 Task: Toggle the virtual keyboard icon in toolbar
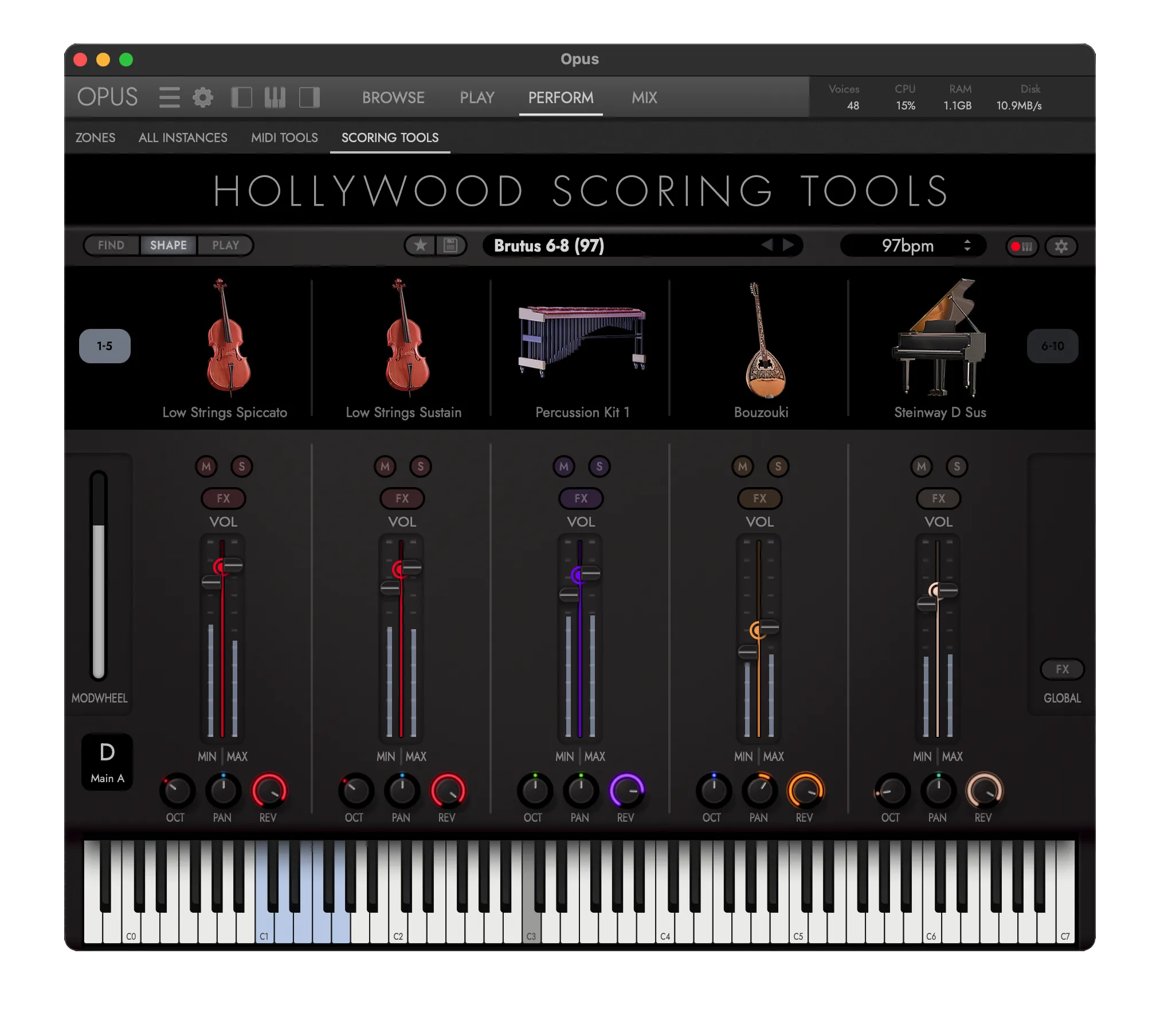click(275, 97)
